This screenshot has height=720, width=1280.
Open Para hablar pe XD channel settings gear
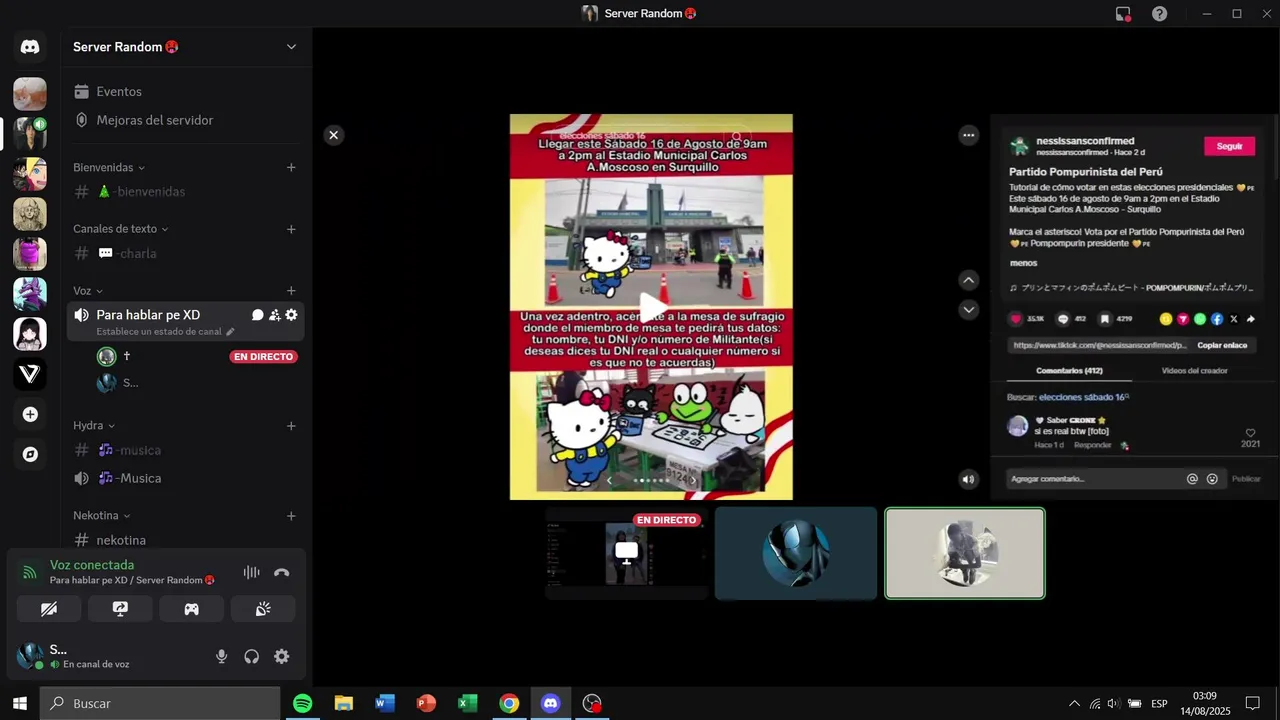[x=291, y=315]
